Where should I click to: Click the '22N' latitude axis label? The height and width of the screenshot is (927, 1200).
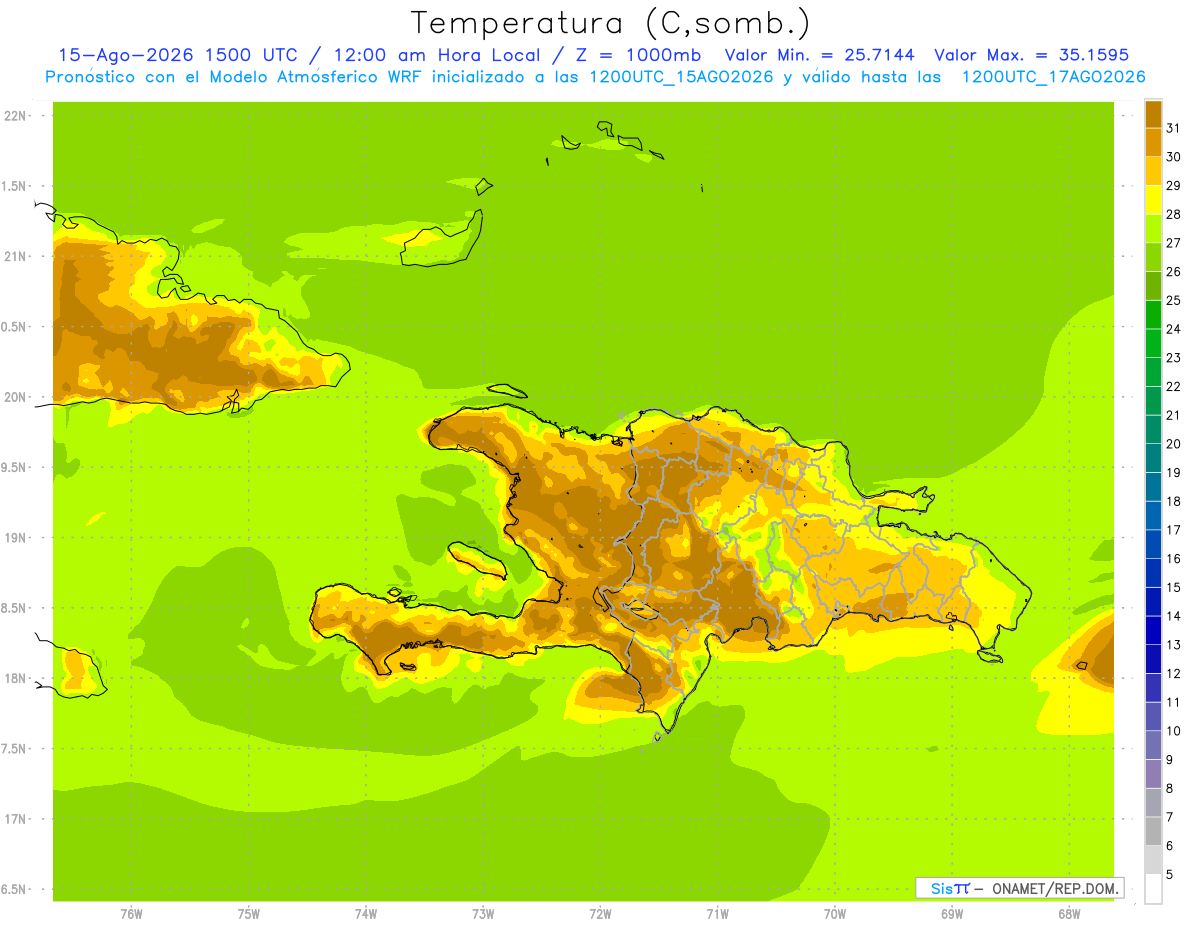[16, 116]
